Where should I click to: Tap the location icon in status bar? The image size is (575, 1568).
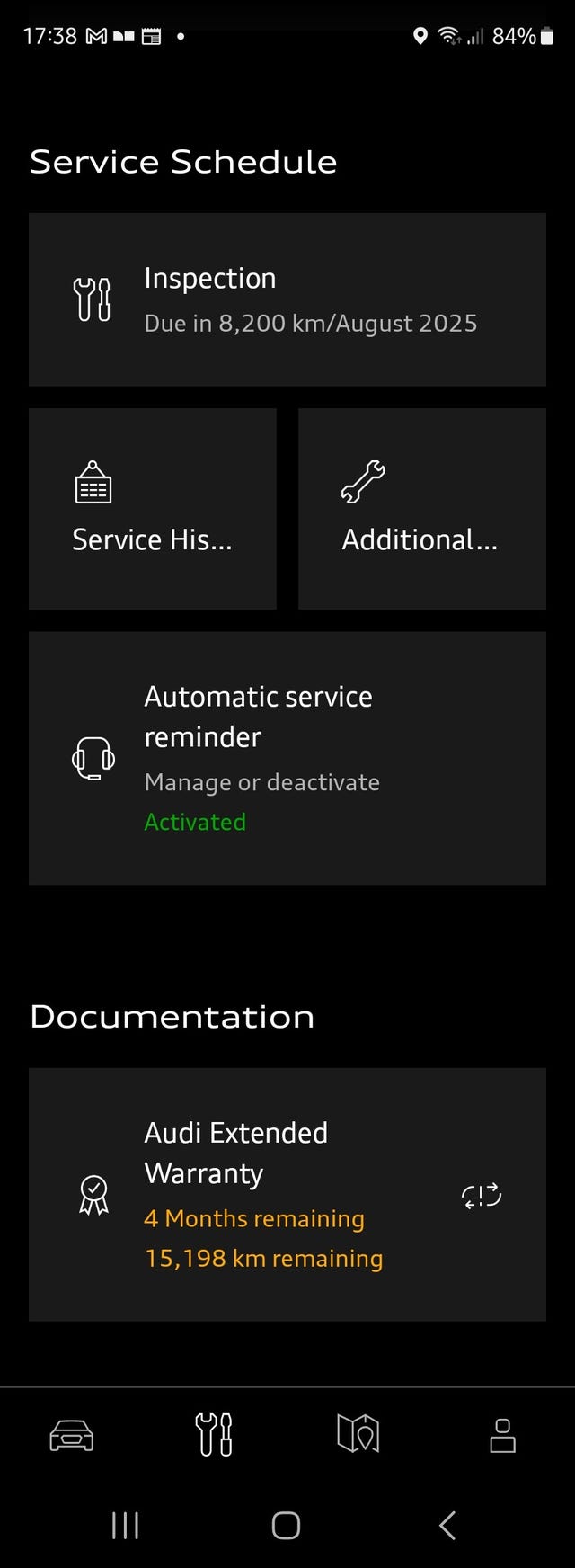420,36
